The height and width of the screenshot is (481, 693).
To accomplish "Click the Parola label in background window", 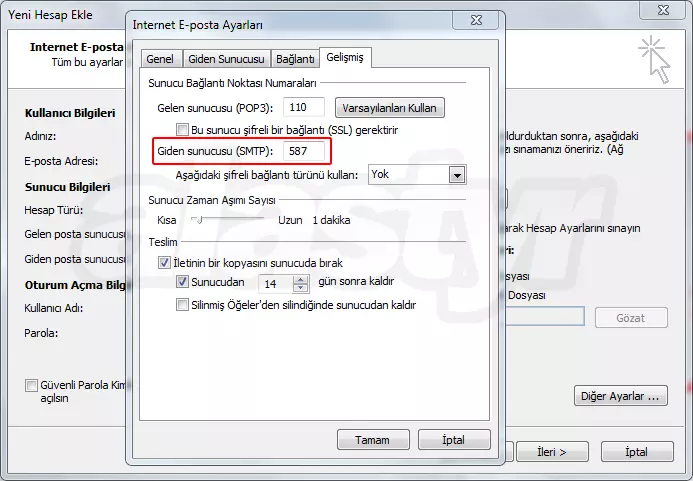I will coord(41,333).
